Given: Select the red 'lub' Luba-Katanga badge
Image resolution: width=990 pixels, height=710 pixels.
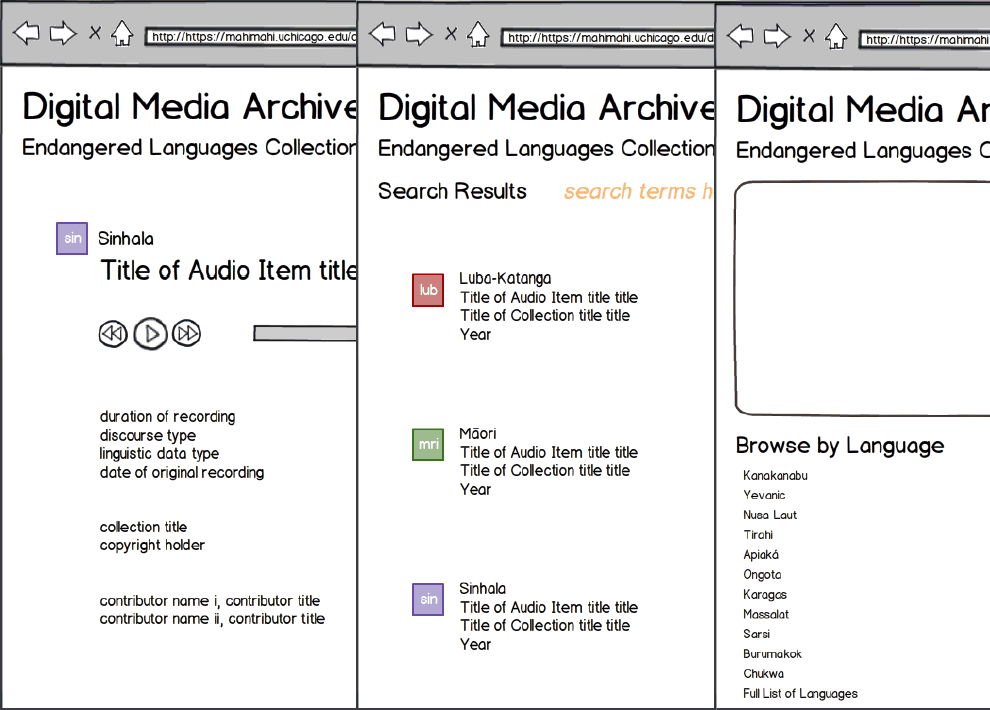Looking at the screenshot, I should pyautogui.click(x=428, y=290).
